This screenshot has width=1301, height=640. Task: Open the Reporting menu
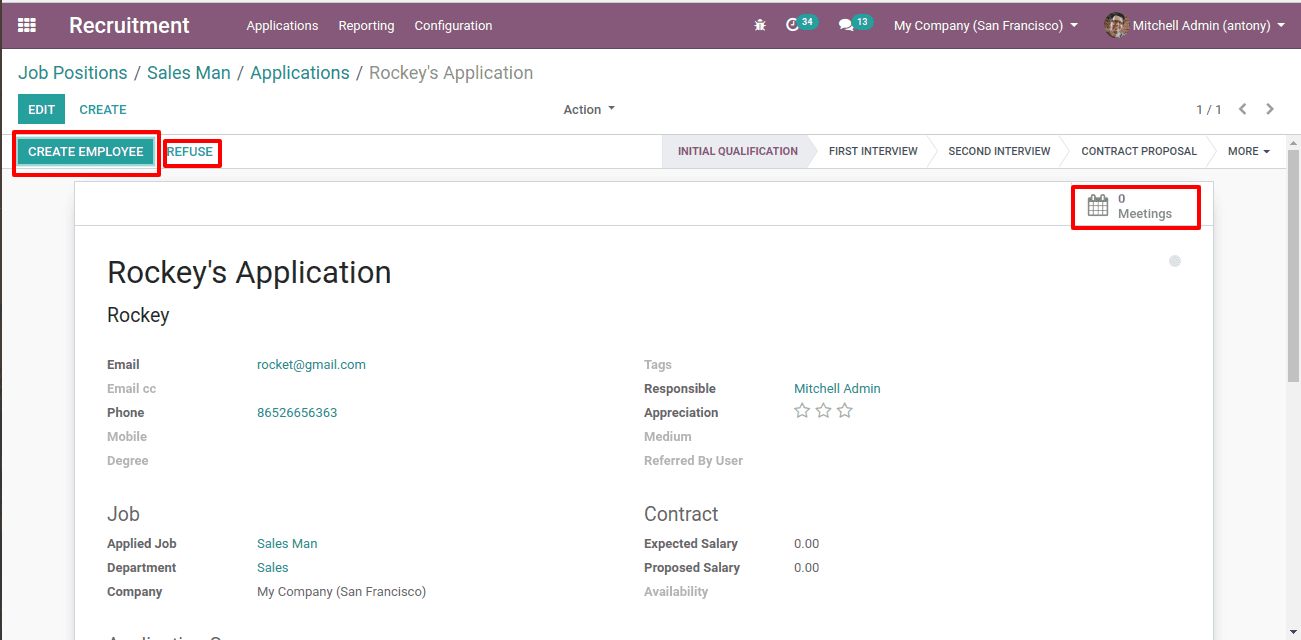point(366,25)
